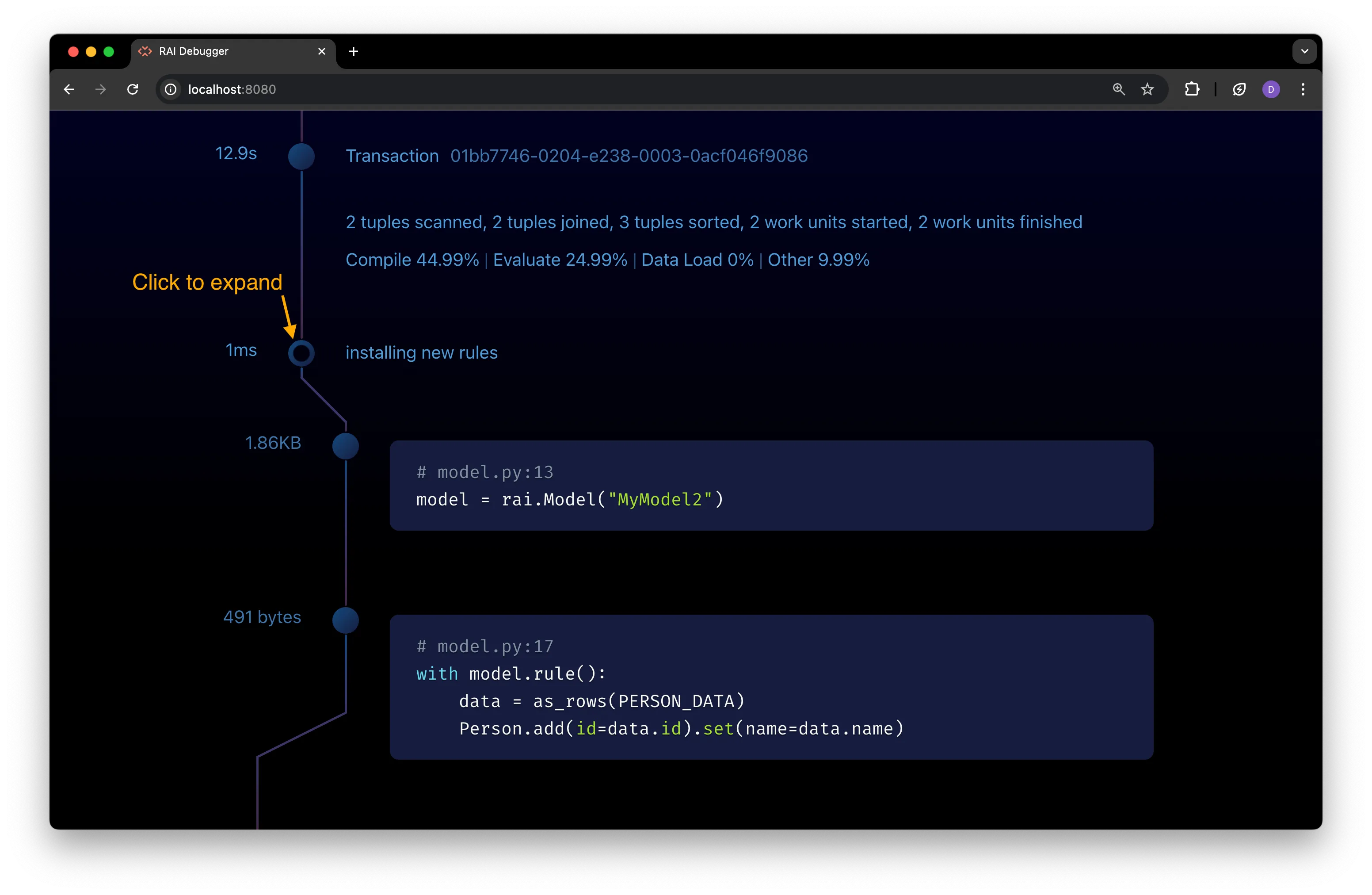Screen dimensions: 1372x895
Task: Click the 'Data Load 0%' stat
Action: [x=697, y=260]
